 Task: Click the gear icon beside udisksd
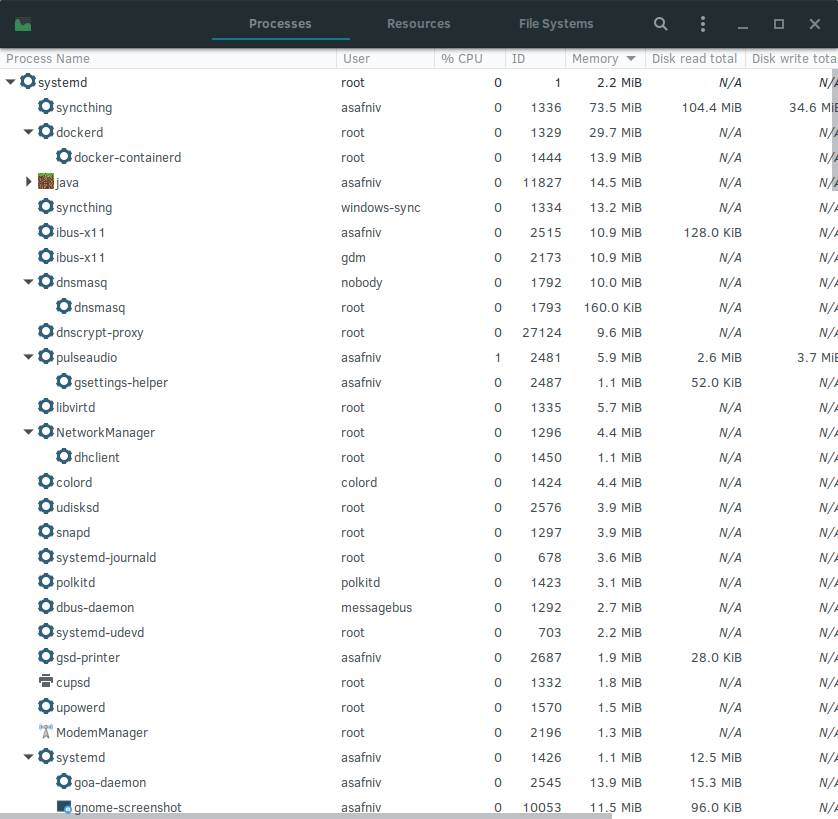[x=46, y=506]
